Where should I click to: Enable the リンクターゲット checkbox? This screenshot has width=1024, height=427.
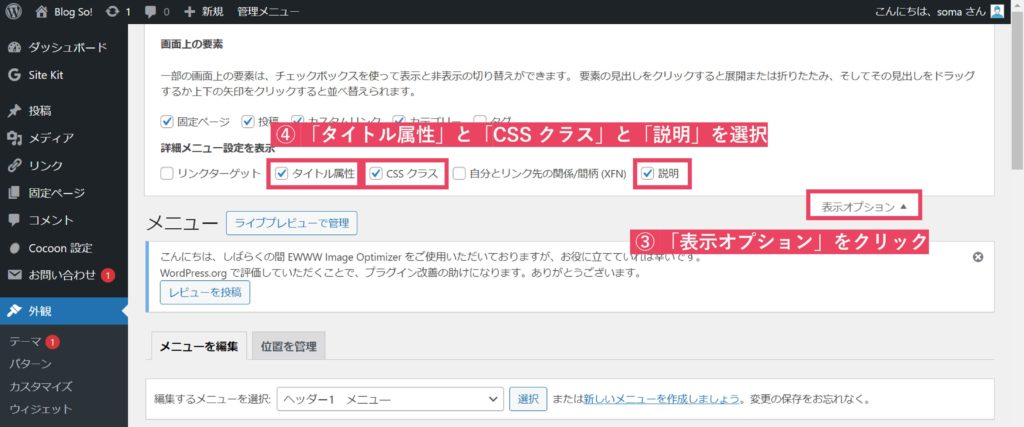167,174
